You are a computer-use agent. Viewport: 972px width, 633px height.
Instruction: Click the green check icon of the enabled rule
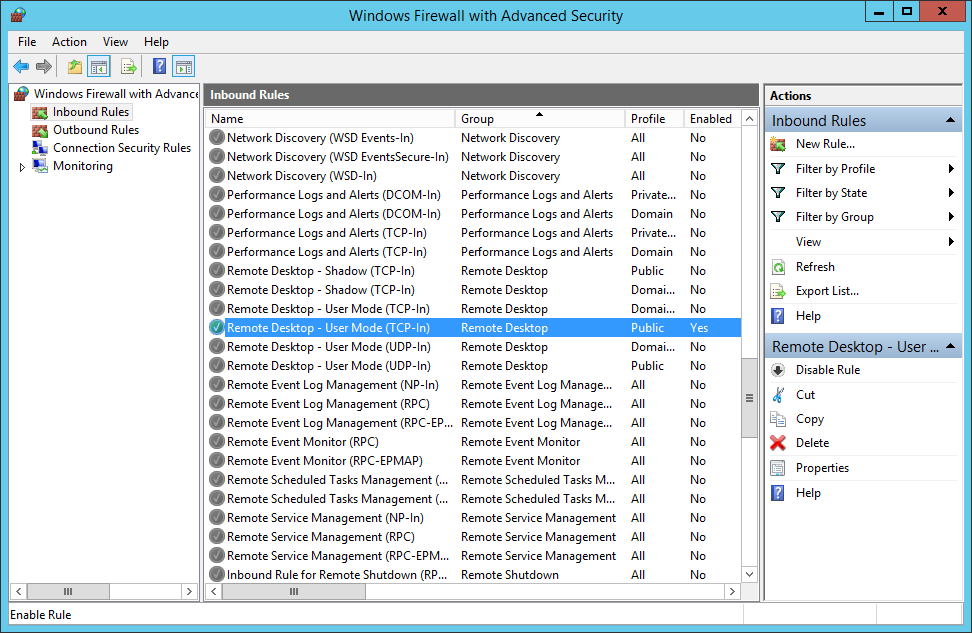coord(216,327)
